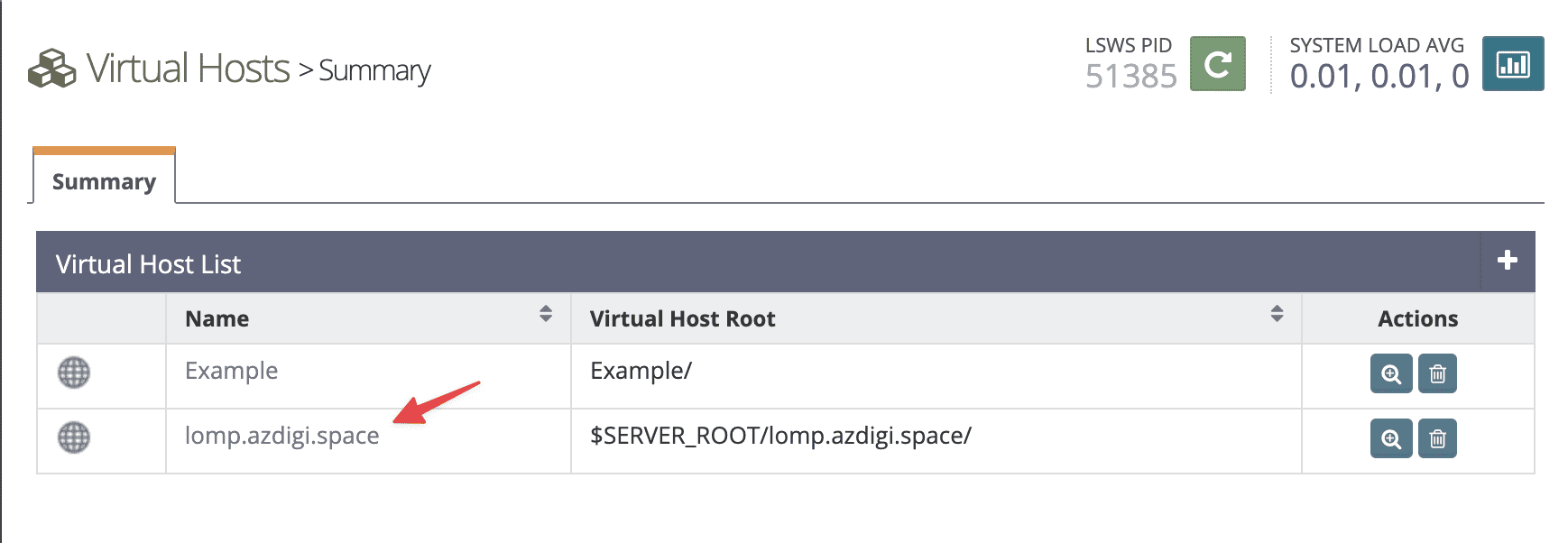
Task: Toggle sort arrows on Virtual Host Root column
Action: (1277, 314)
